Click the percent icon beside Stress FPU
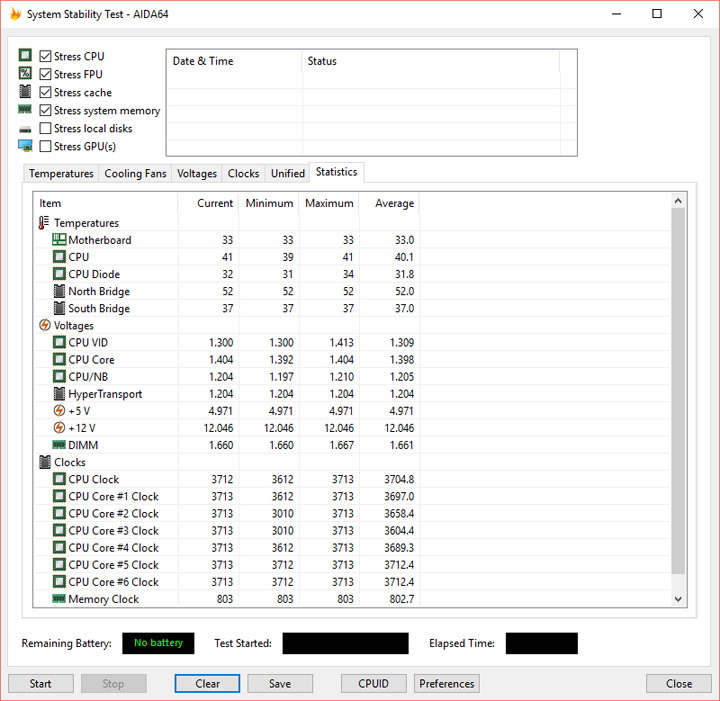This screenshot has width=720, height=701. coord(25,73)
